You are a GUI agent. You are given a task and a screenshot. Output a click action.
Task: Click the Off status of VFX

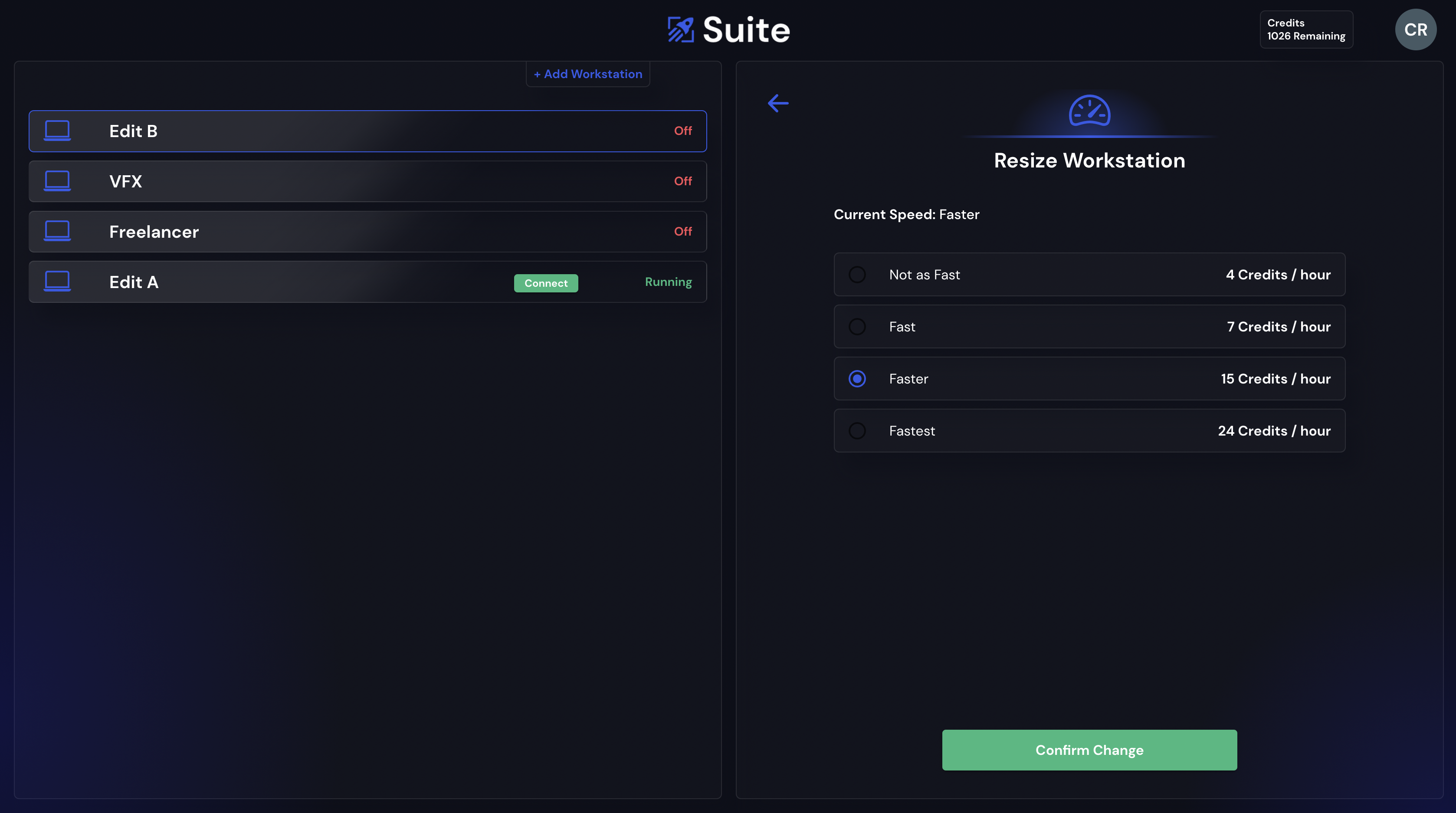pyautogui.click(x=683, y=181)
